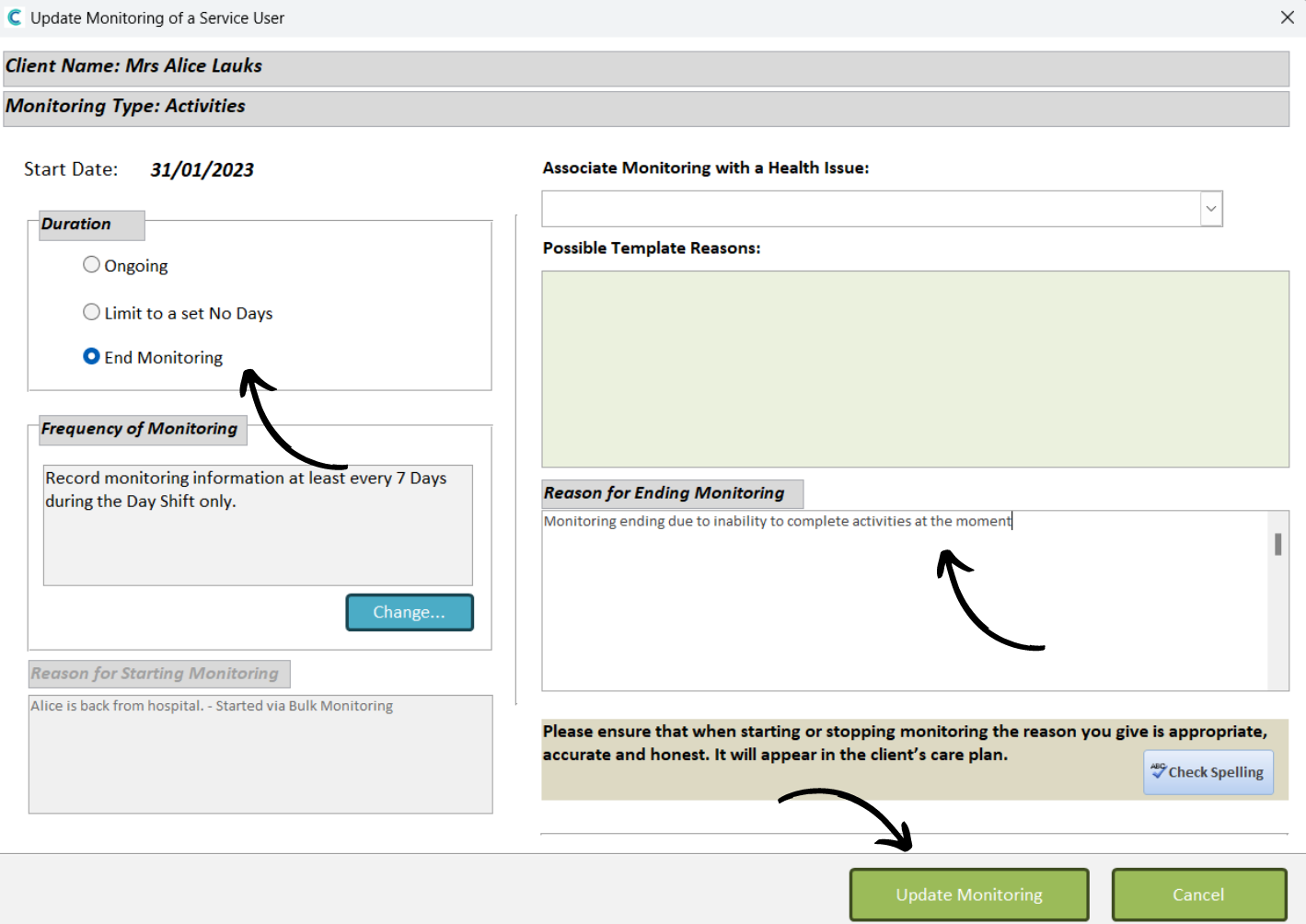Screen dimensions: 1306x924
Task: Click the Reason for Starting Monitoring text box
Action: 260,754
